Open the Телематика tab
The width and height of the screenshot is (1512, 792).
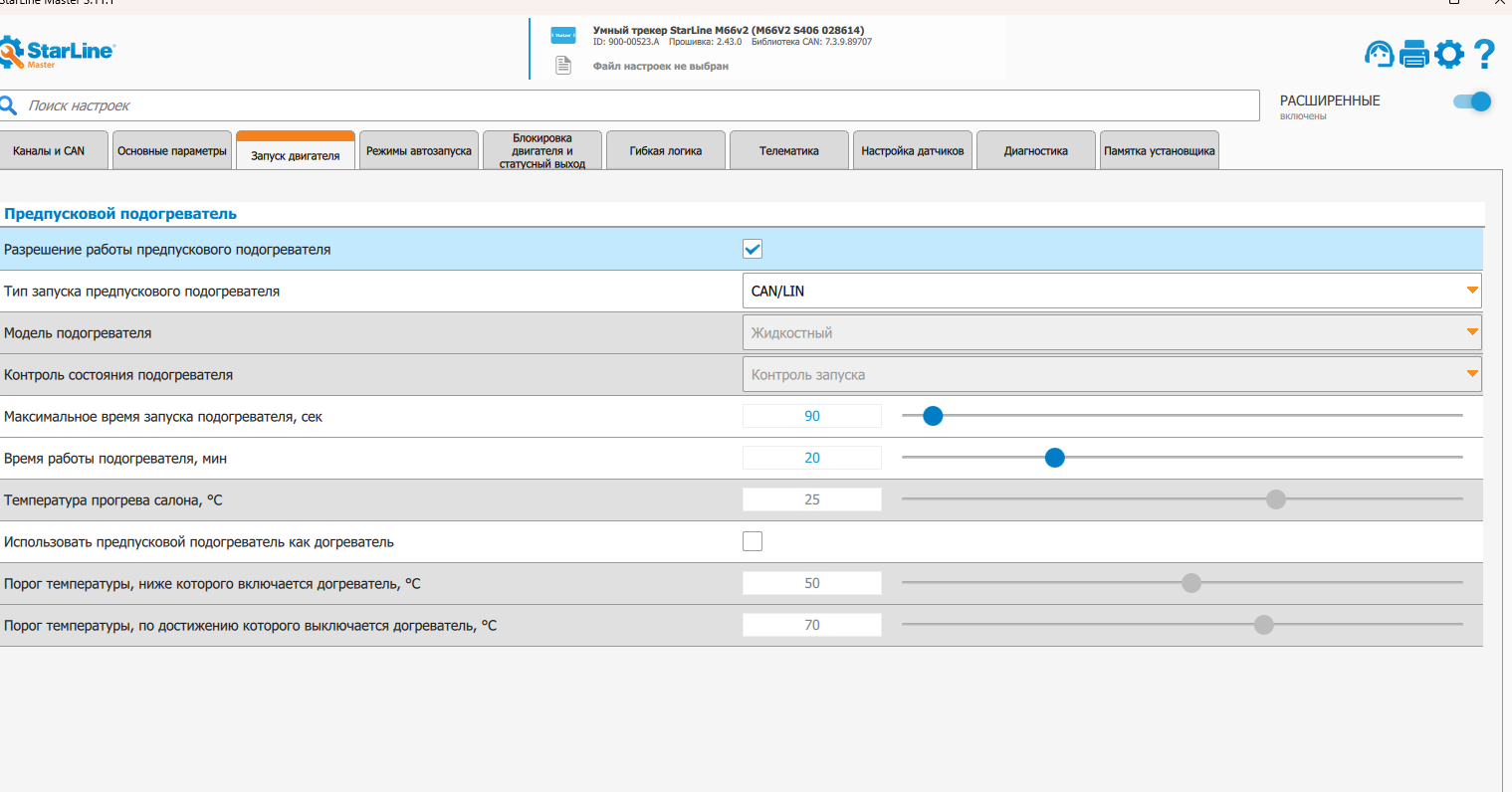click(x=788, y=151)
